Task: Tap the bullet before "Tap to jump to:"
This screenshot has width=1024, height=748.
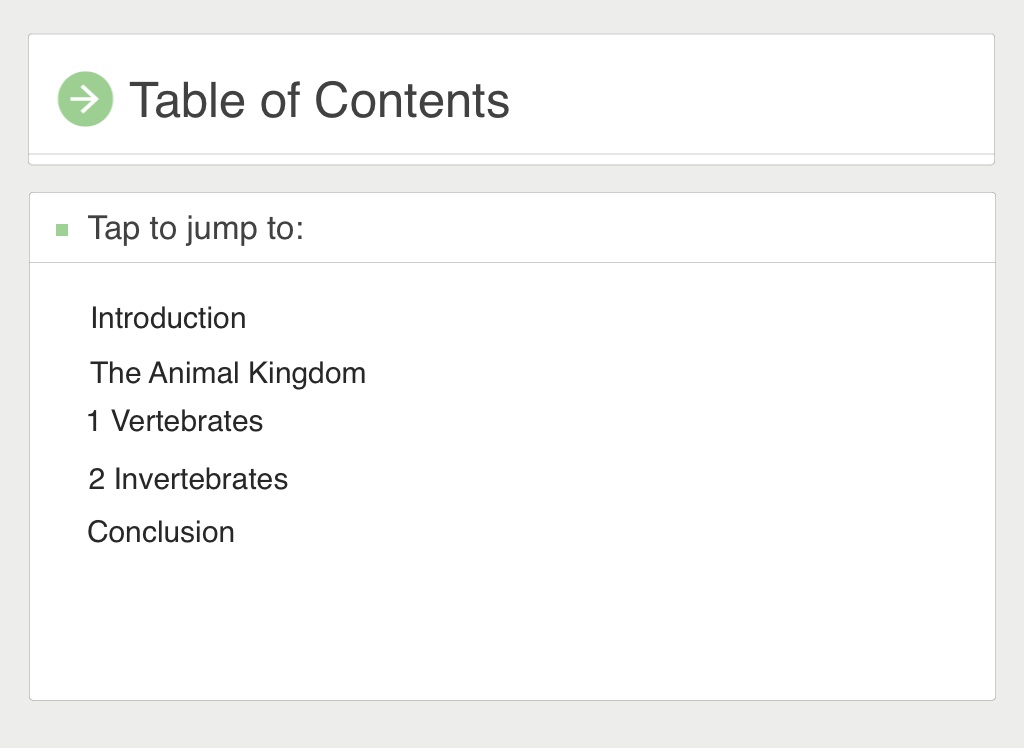Action: tap(63, 230)
